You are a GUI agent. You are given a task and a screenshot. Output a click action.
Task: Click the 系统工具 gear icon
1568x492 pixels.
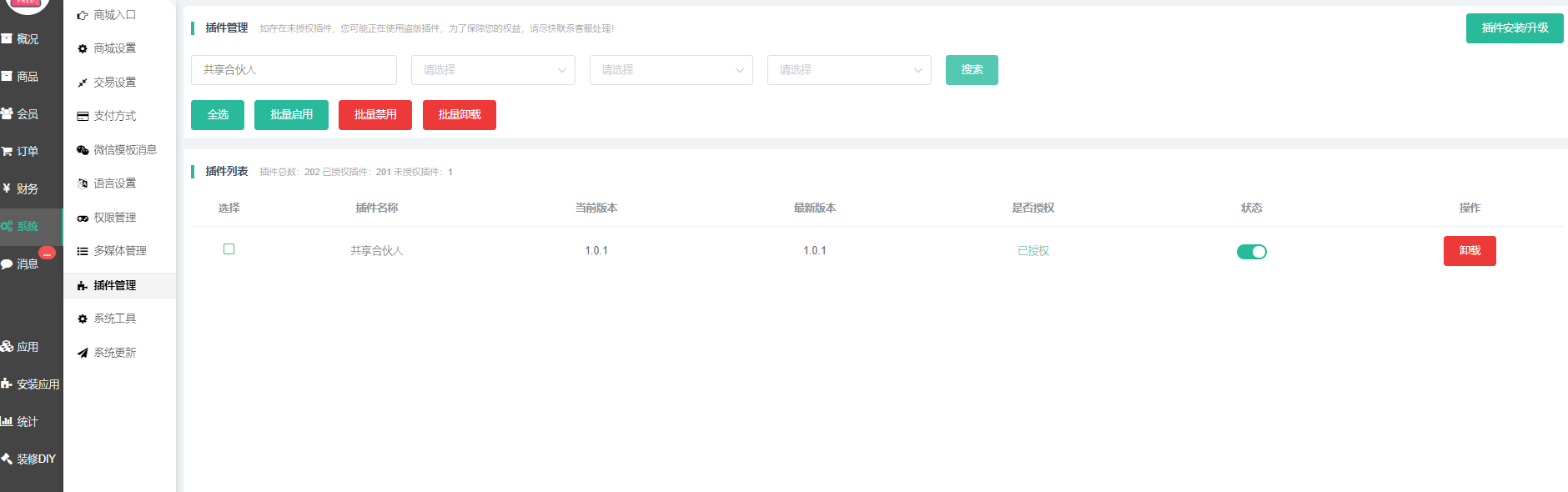(83, 319)
